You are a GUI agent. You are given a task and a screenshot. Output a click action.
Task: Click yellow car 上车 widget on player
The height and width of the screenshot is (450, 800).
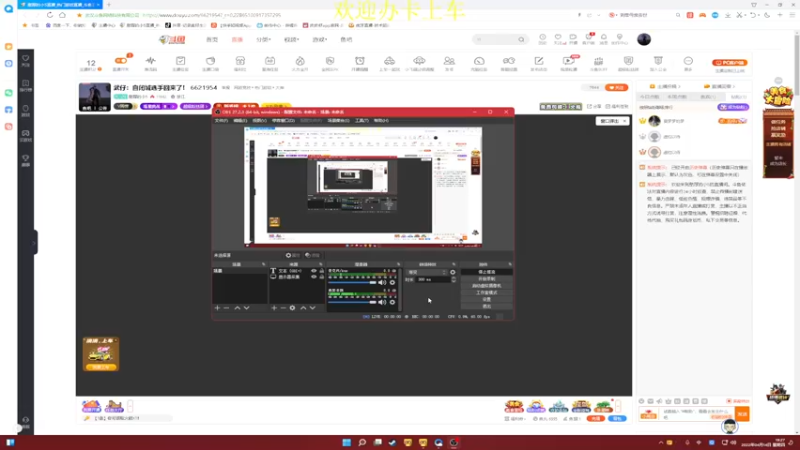coord(101,354)
